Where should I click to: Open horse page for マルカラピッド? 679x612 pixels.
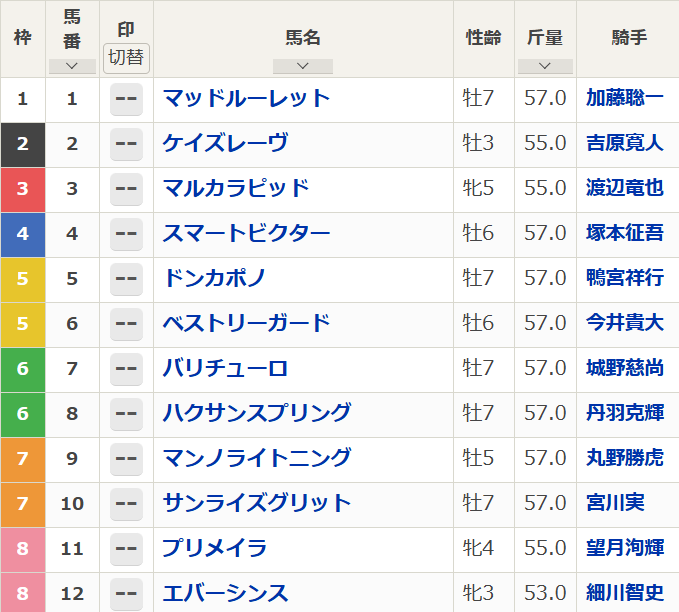pos(236,189)
